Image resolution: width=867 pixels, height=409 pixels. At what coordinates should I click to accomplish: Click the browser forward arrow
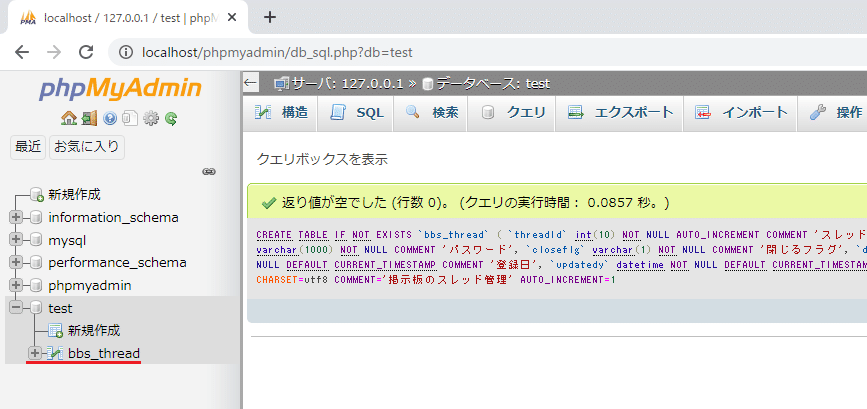[54, 53]
